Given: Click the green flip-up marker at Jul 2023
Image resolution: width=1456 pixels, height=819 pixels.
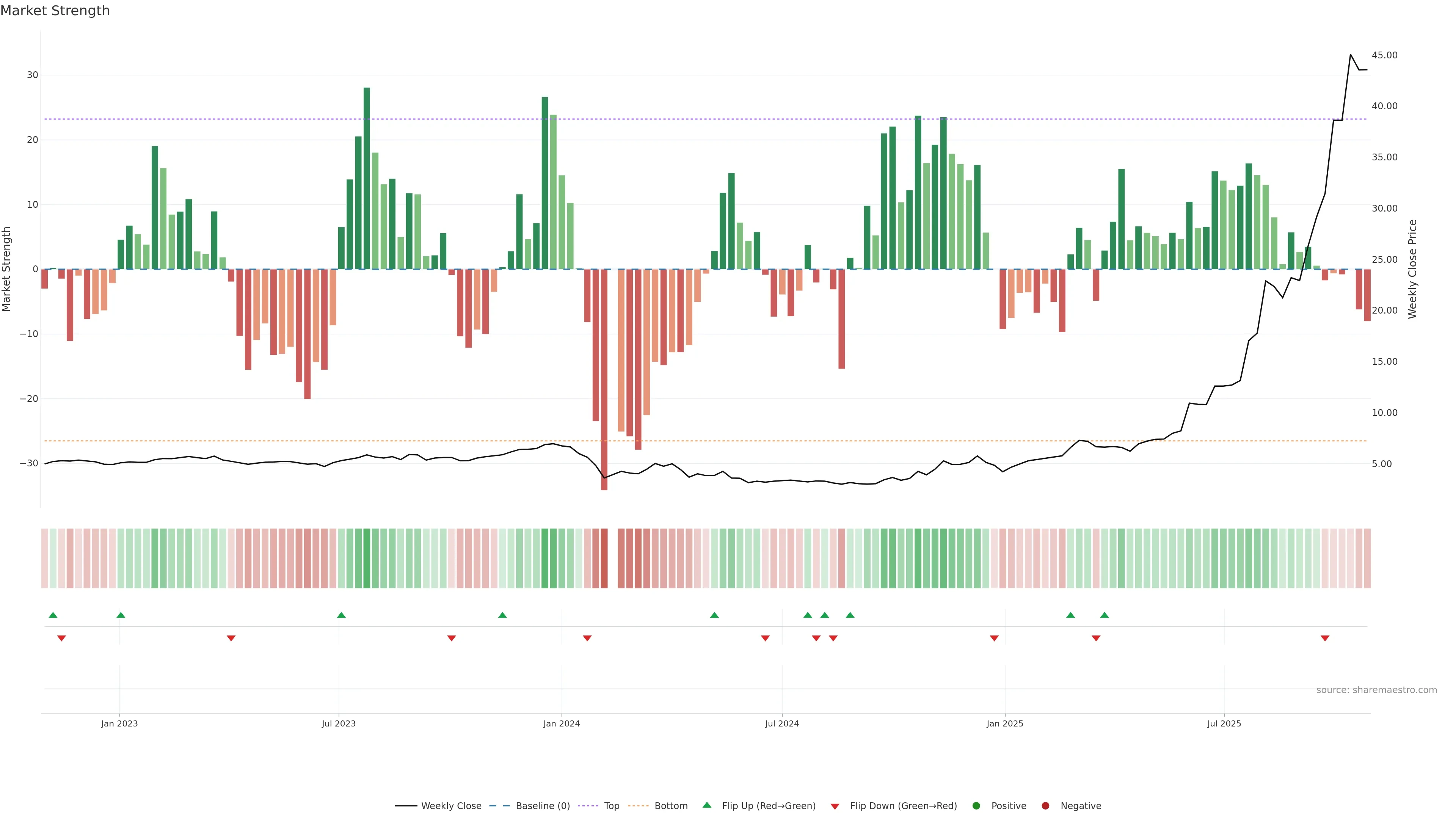Looking at the screenshot, I should point(341,615).
